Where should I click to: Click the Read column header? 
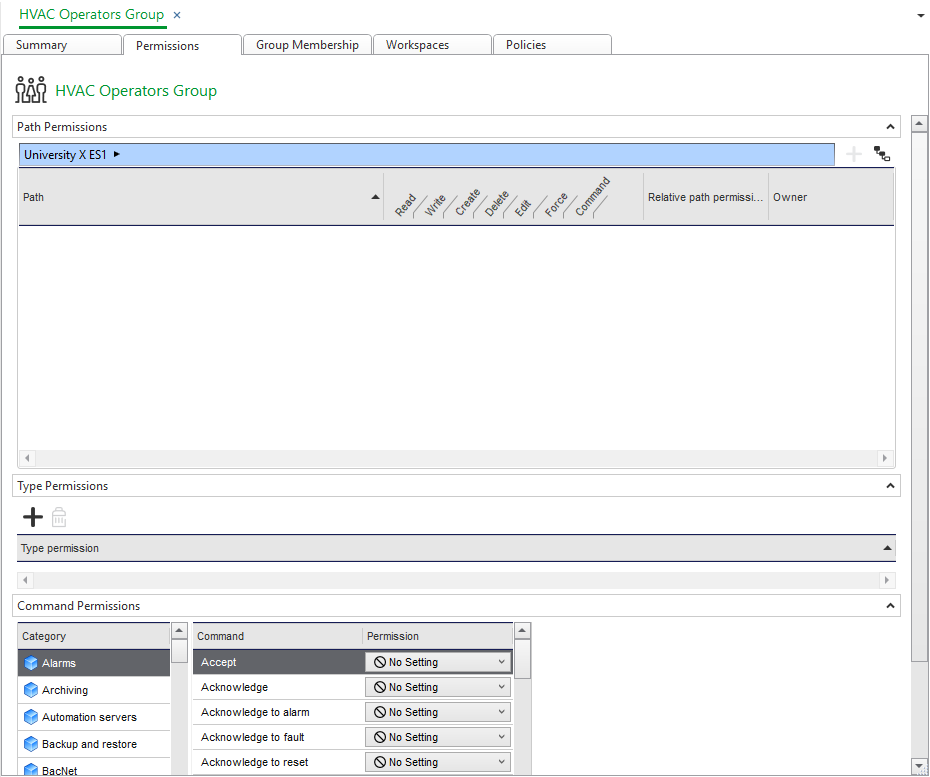pyautogui.click(x=406, y=205)
